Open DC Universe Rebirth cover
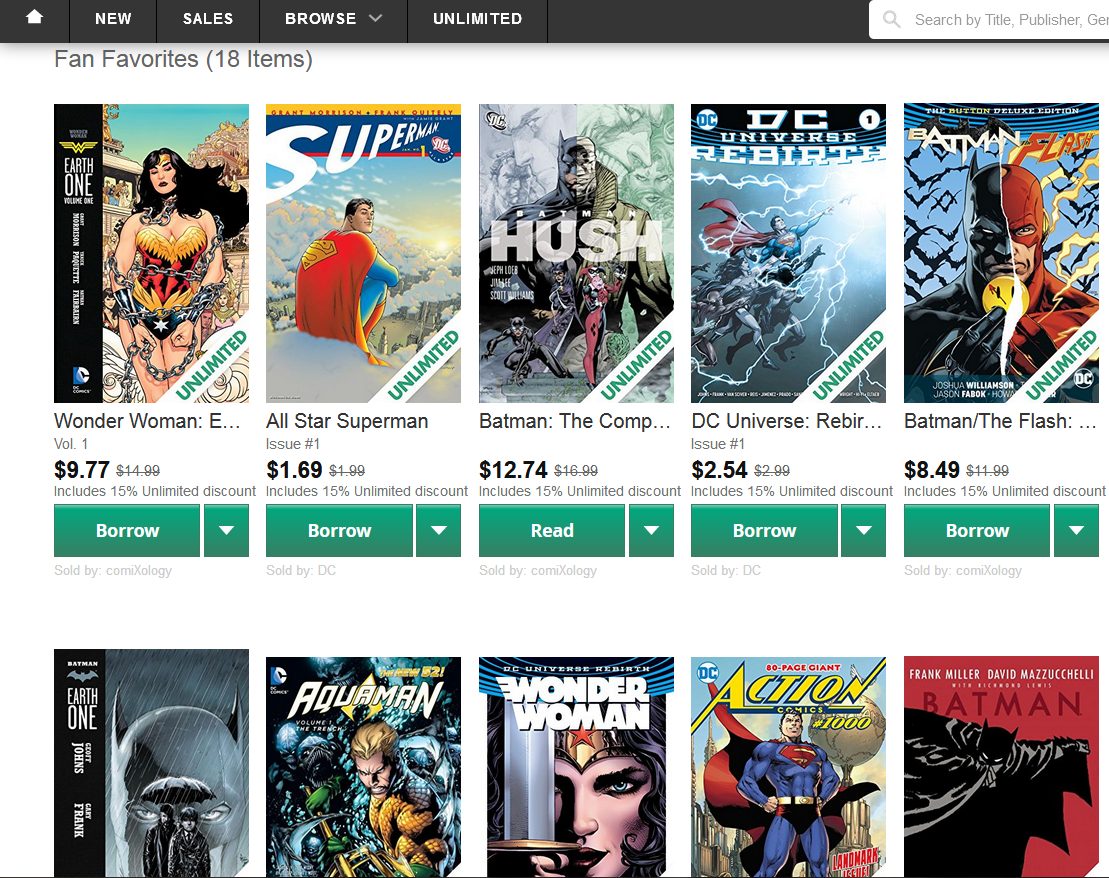This screenshot has height=878, width=1109. (x=789, y=253)
